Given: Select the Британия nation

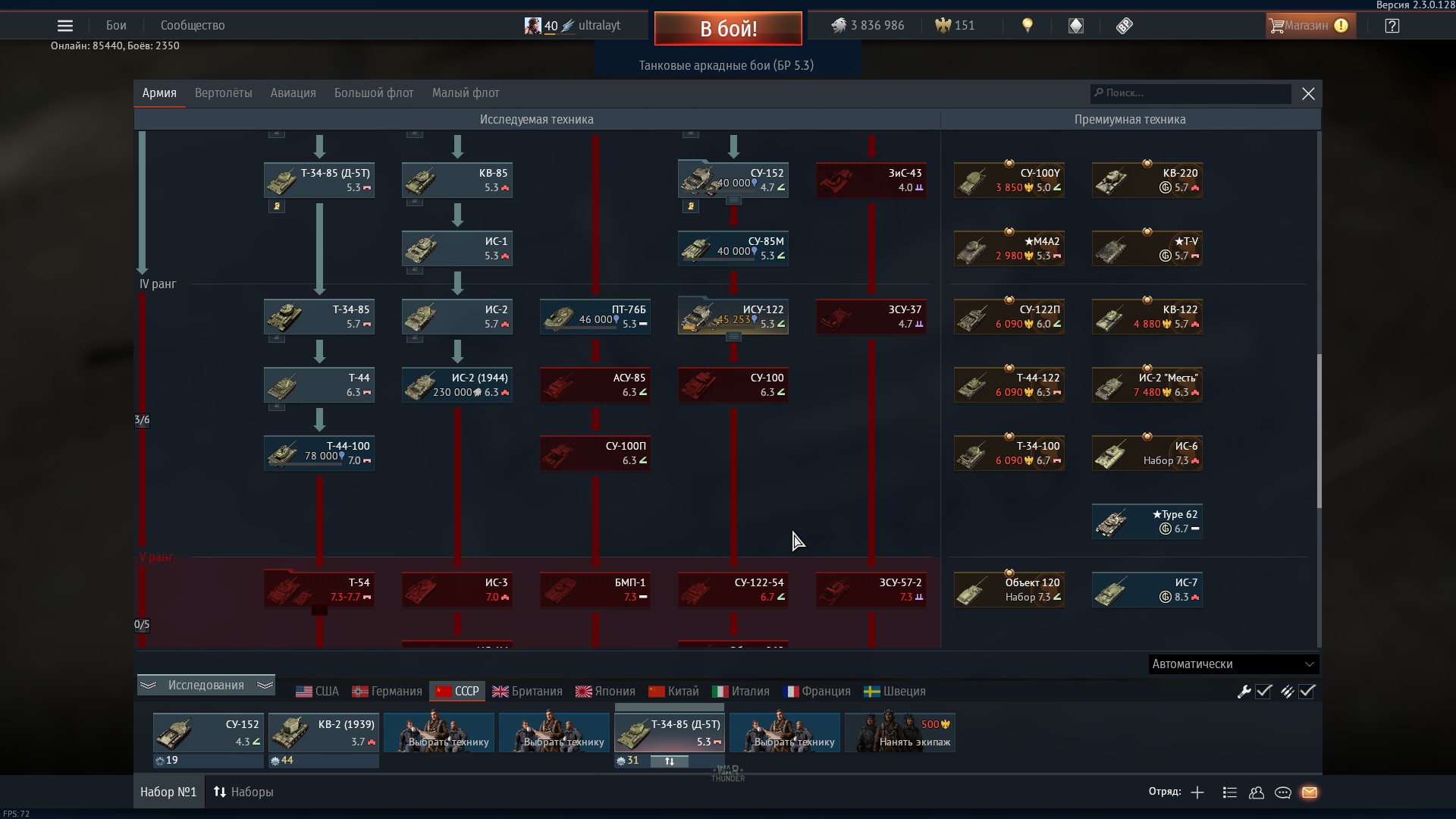Looking at the screenshot, I should coord(528,692).
